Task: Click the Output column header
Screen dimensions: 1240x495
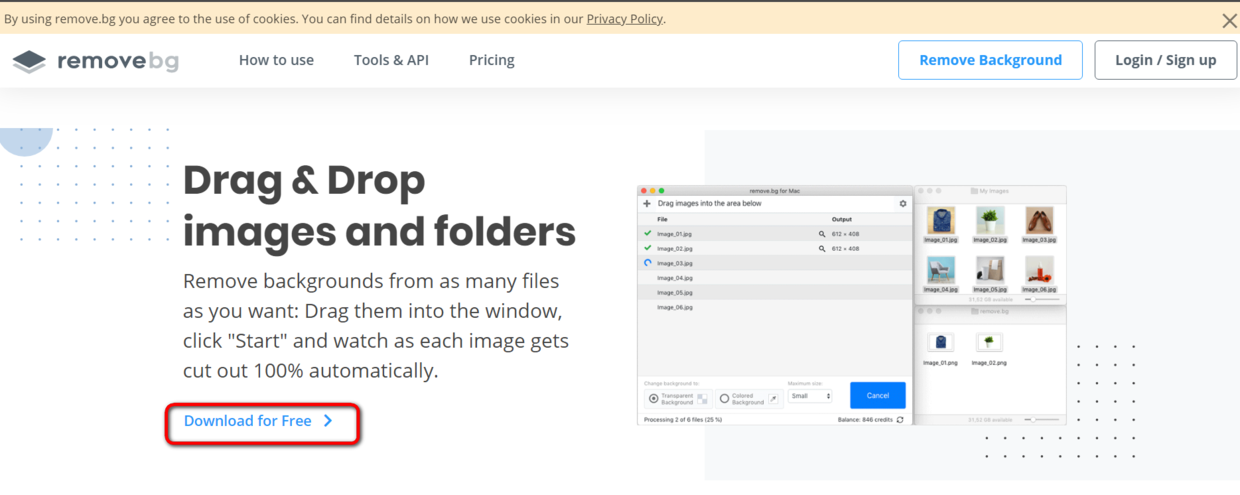Action: point(842,219)
